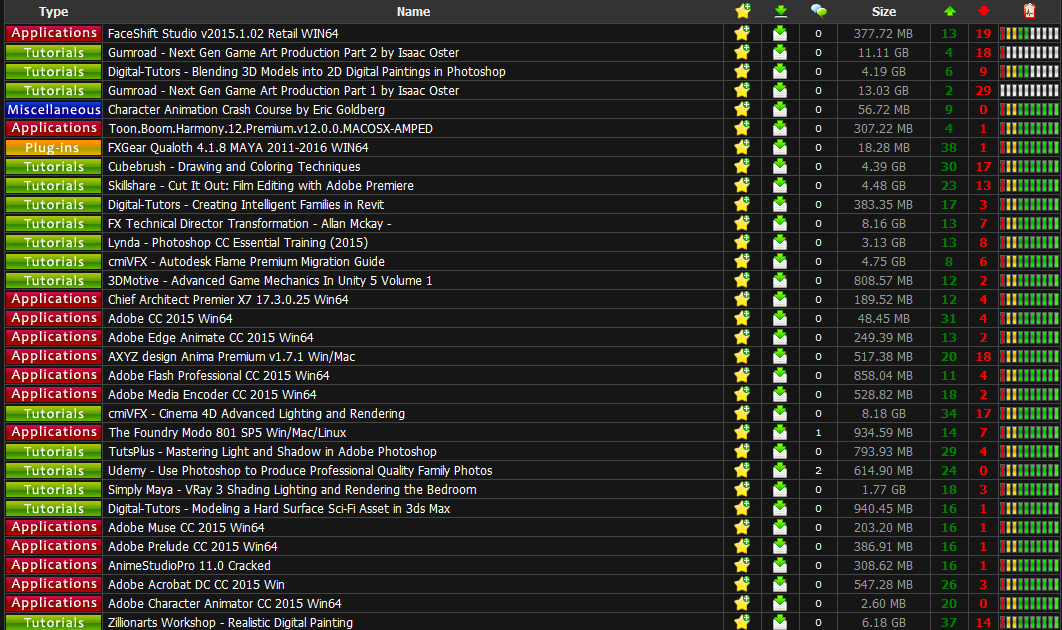Open Digital-Tutors Blending 3D Models link
The image size is (1062, 630).
point(306,71)
